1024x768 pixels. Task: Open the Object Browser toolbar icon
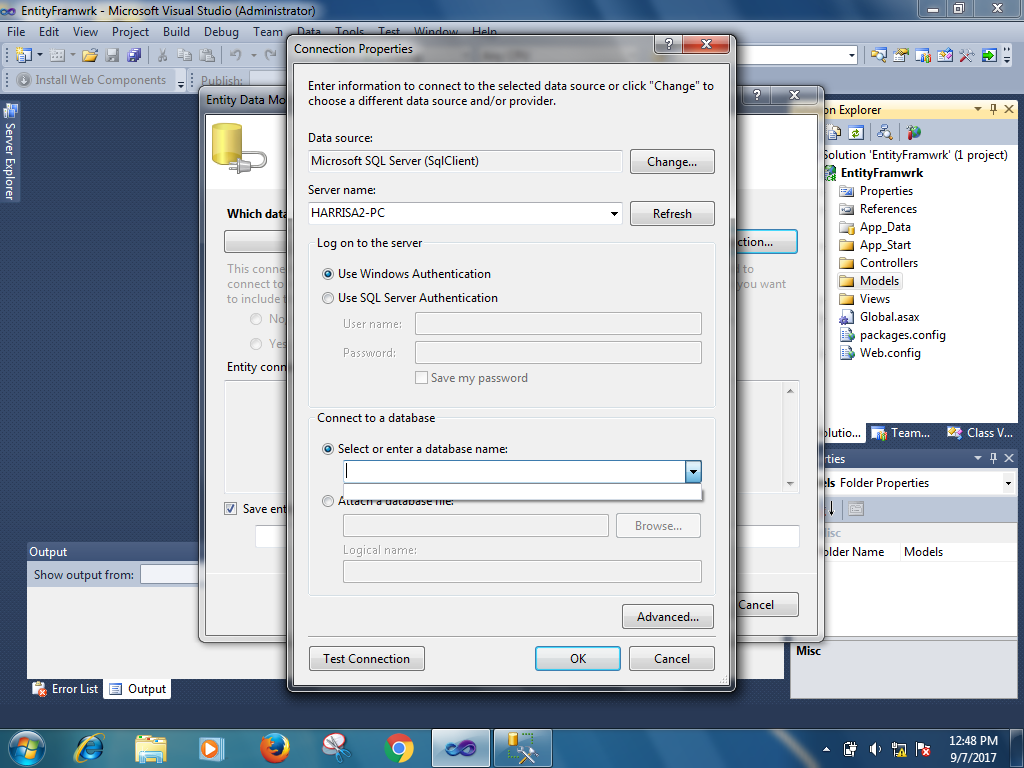945,55
